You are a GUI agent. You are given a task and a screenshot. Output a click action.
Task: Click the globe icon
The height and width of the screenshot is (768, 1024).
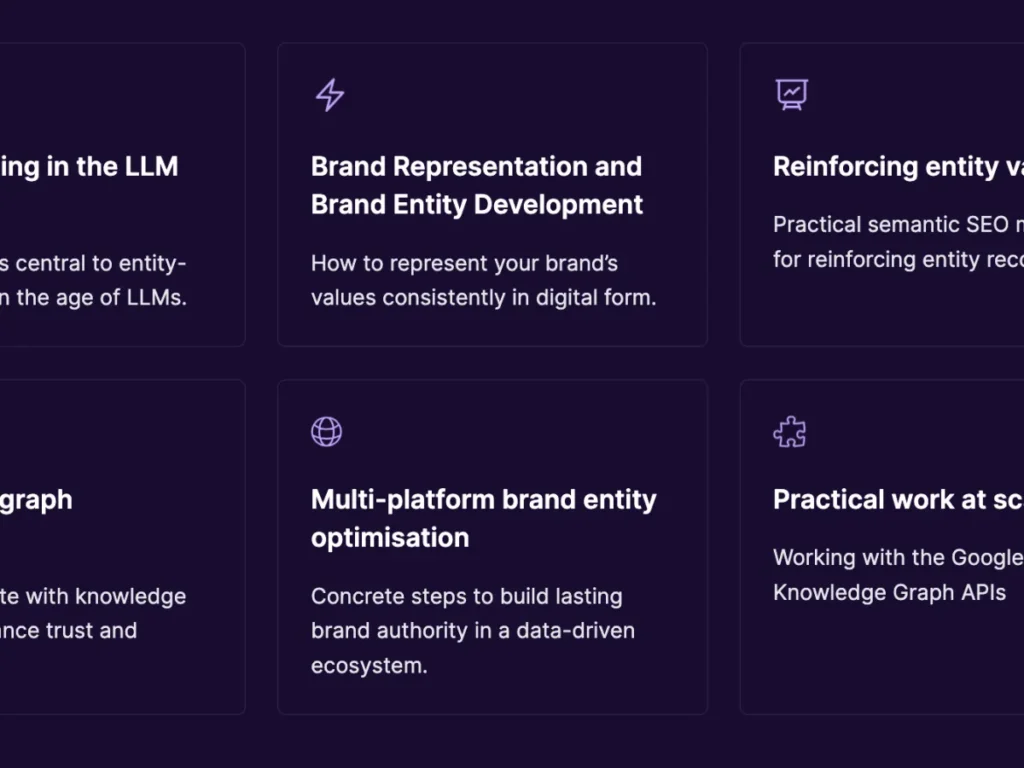(x=326, y=432)
